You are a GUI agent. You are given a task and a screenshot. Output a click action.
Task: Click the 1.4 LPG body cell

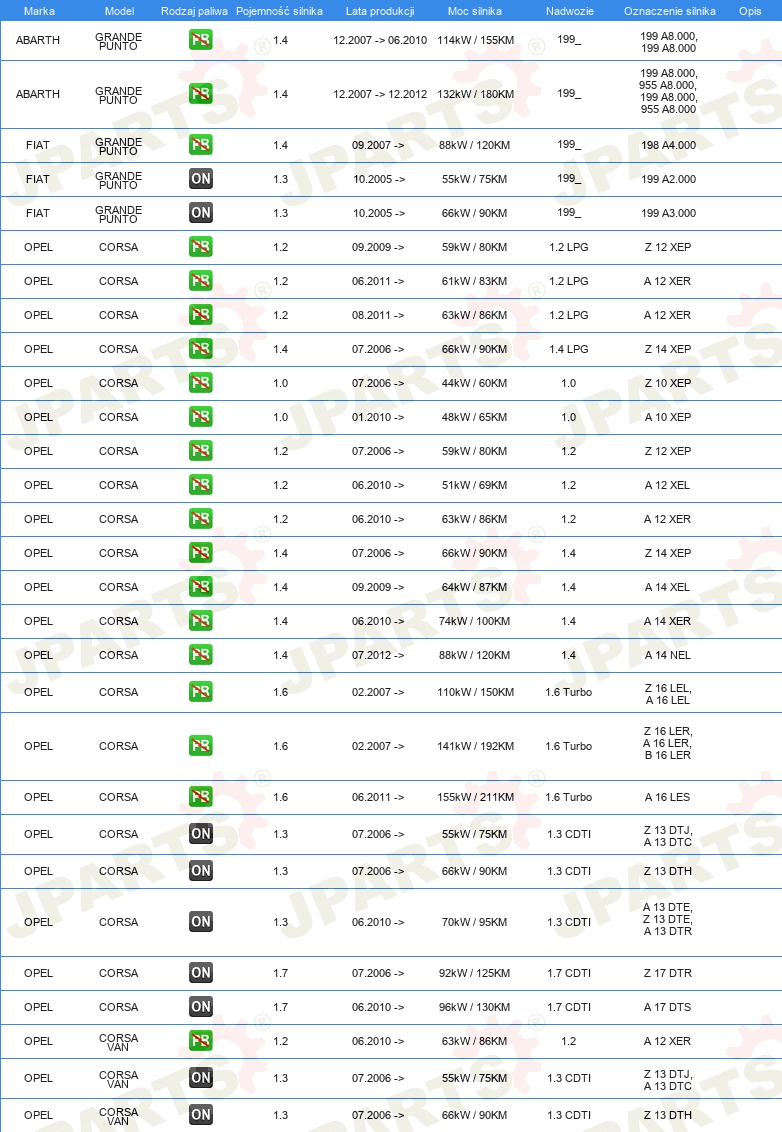569,349
